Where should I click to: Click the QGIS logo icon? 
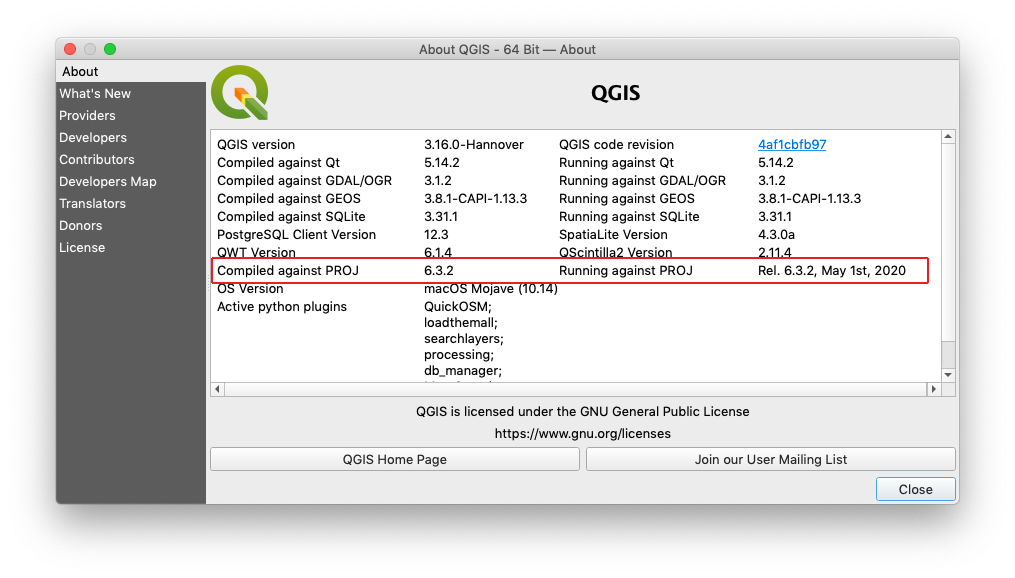(x=239, y=91)
